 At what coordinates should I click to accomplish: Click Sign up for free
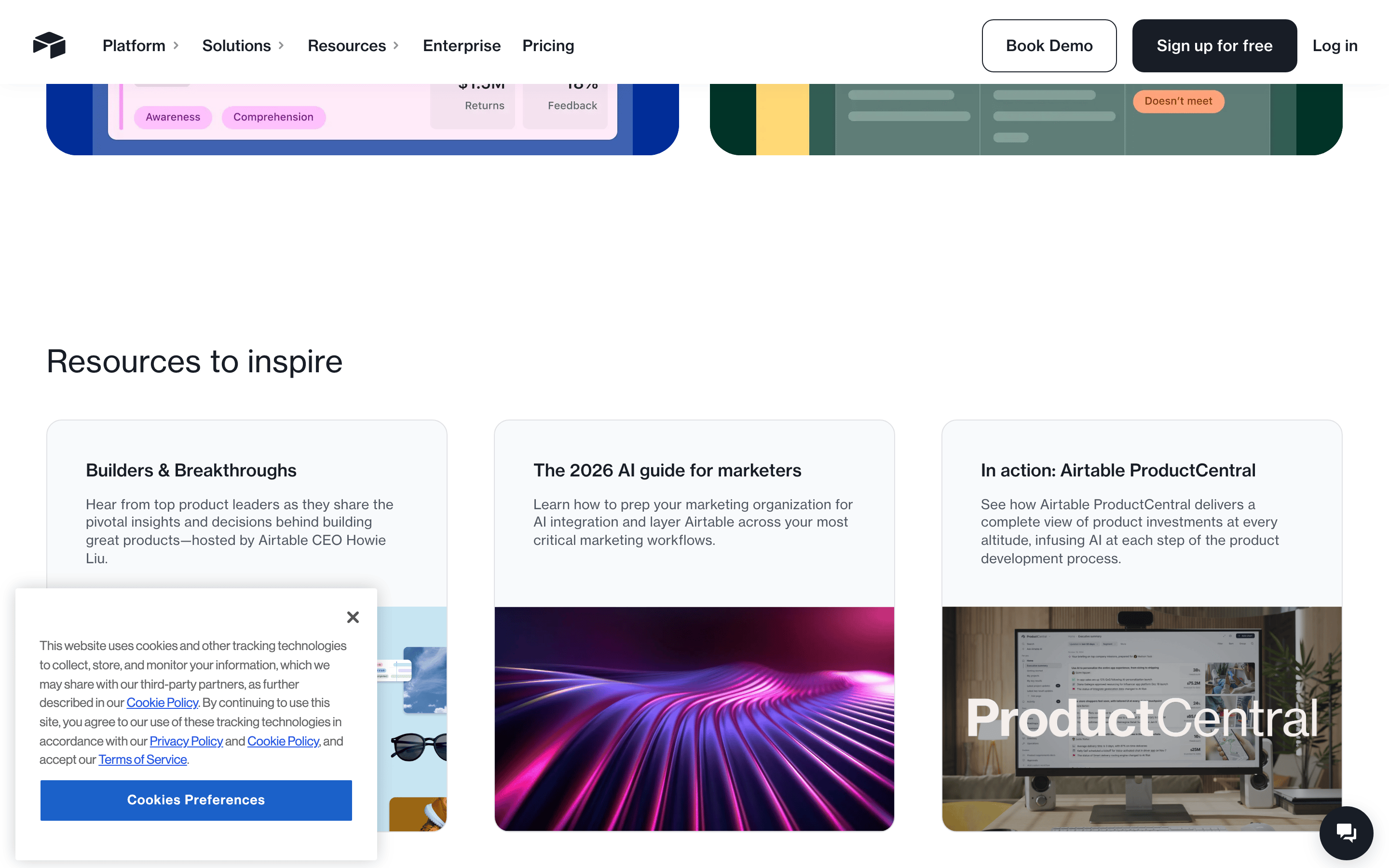pos(1214,46)
